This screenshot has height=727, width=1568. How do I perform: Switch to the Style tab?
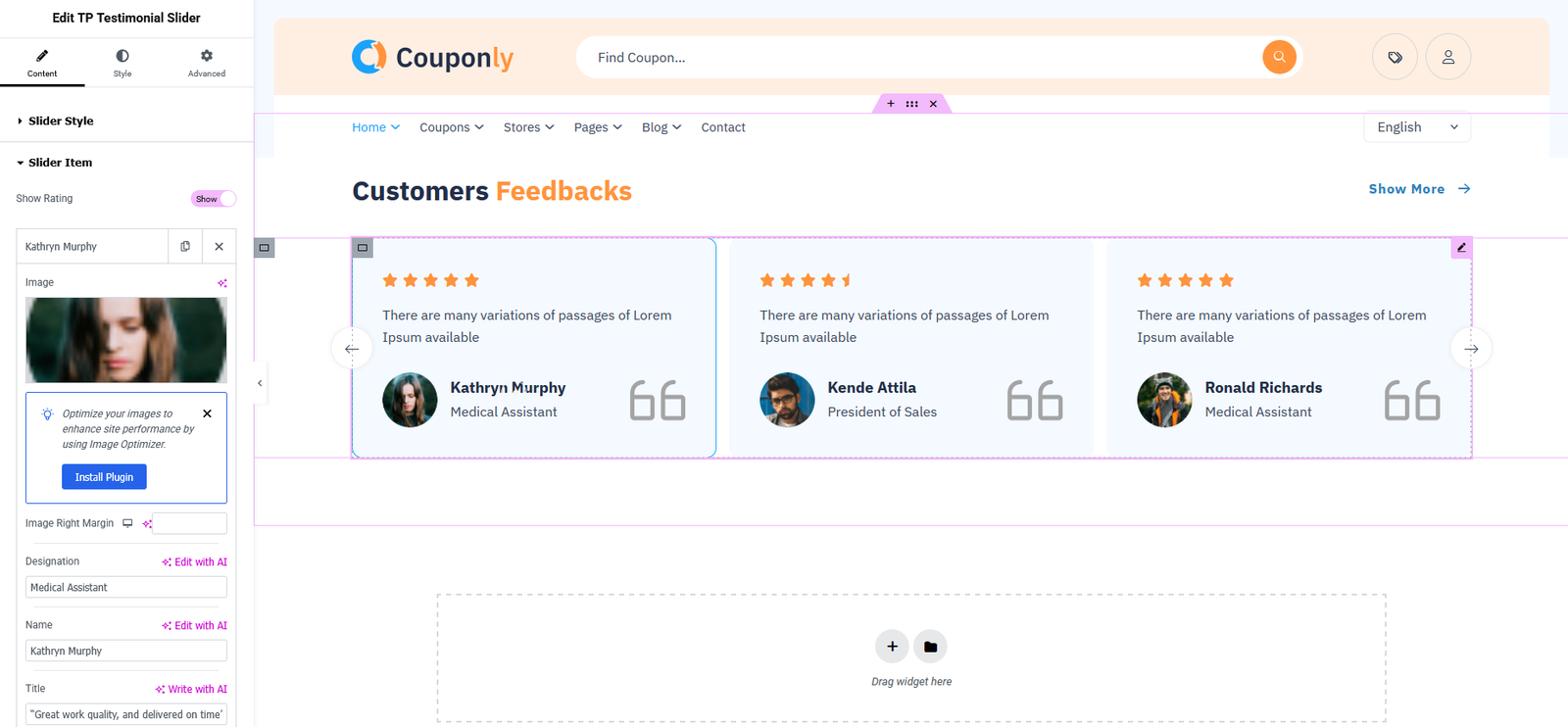pos(122,63)
